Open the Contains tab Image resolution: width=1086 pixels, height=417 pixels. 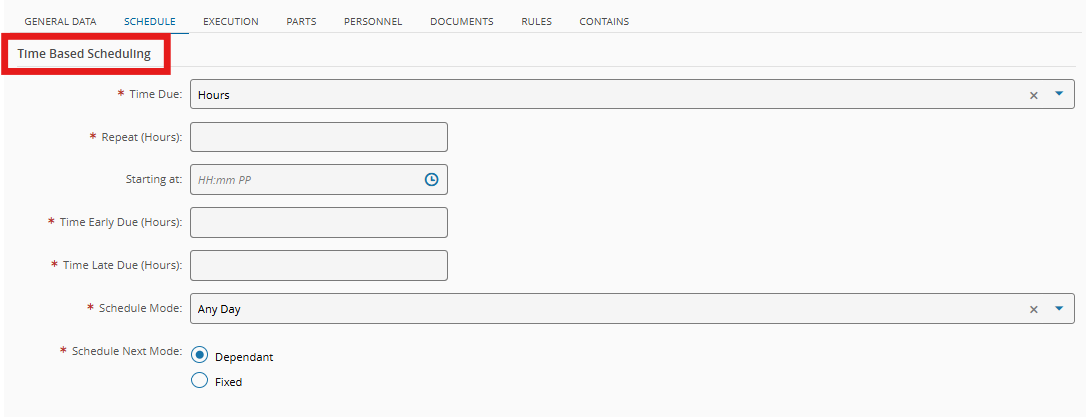(x=604, y=21)
